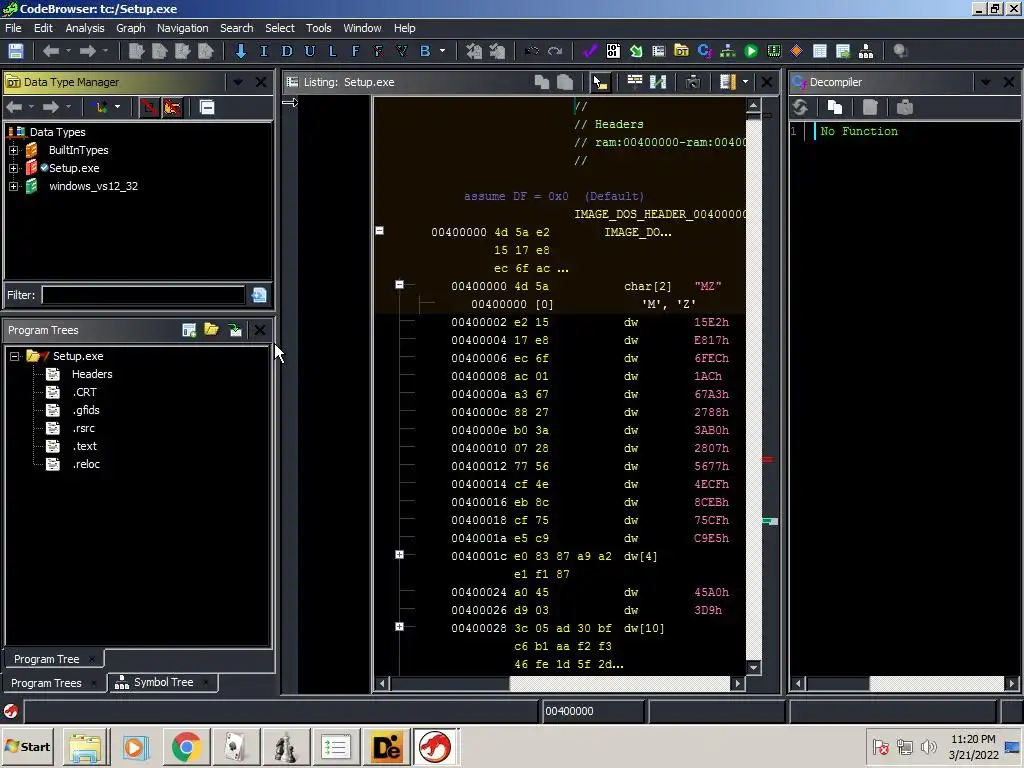Open Data Type Manager panel menu arrow
Screen dimensions: 1024x768
pyautogui.click(x=238, y=82)
